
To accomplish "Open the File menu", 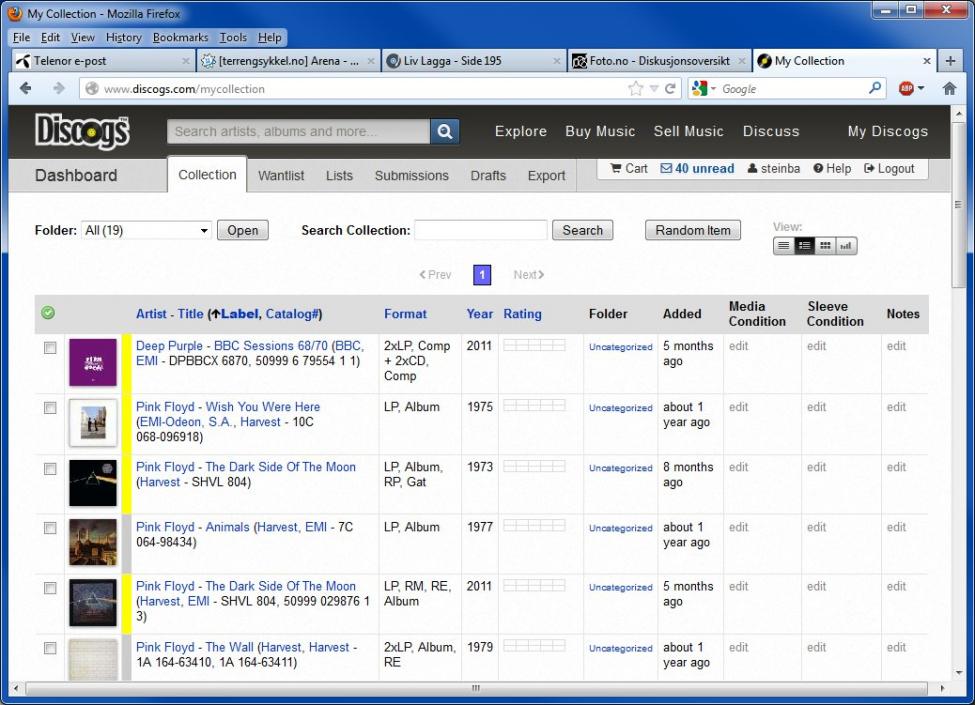I will (x=21, y=37).
